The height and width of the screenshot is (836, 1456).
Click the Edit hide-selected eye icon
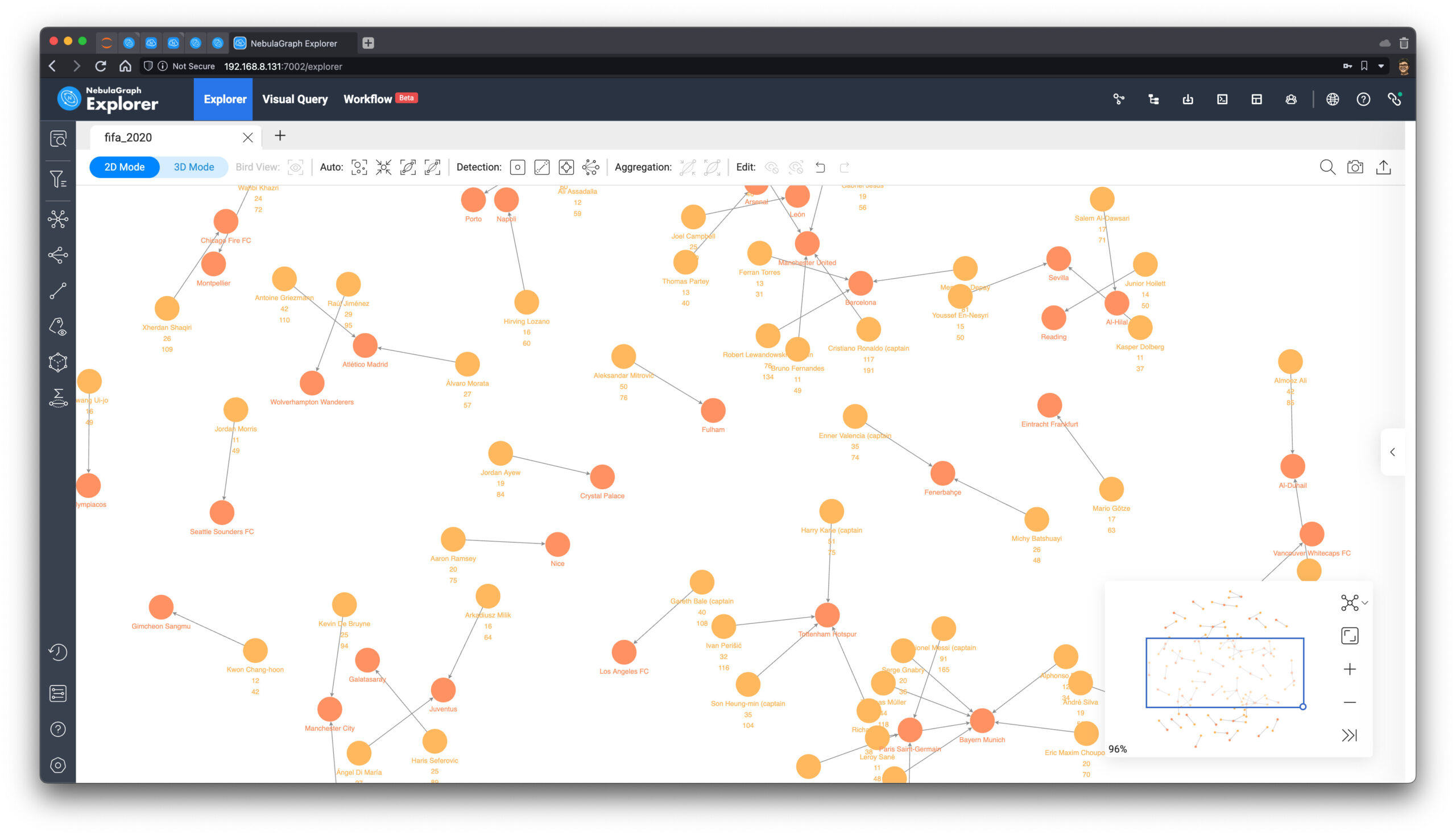[771, 167]
